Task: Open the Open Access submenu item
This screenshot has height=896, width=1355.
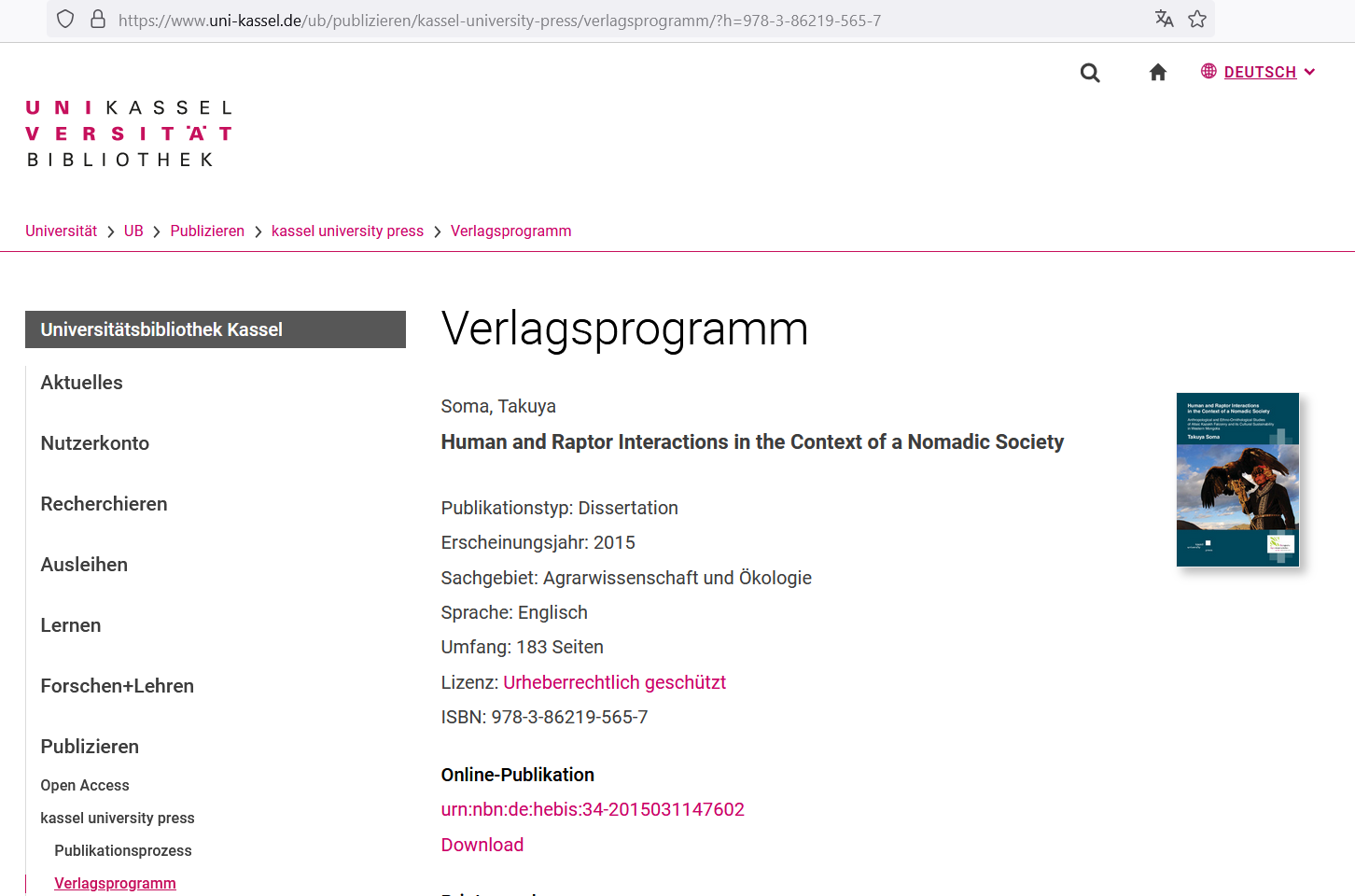Action: [85, 786]
